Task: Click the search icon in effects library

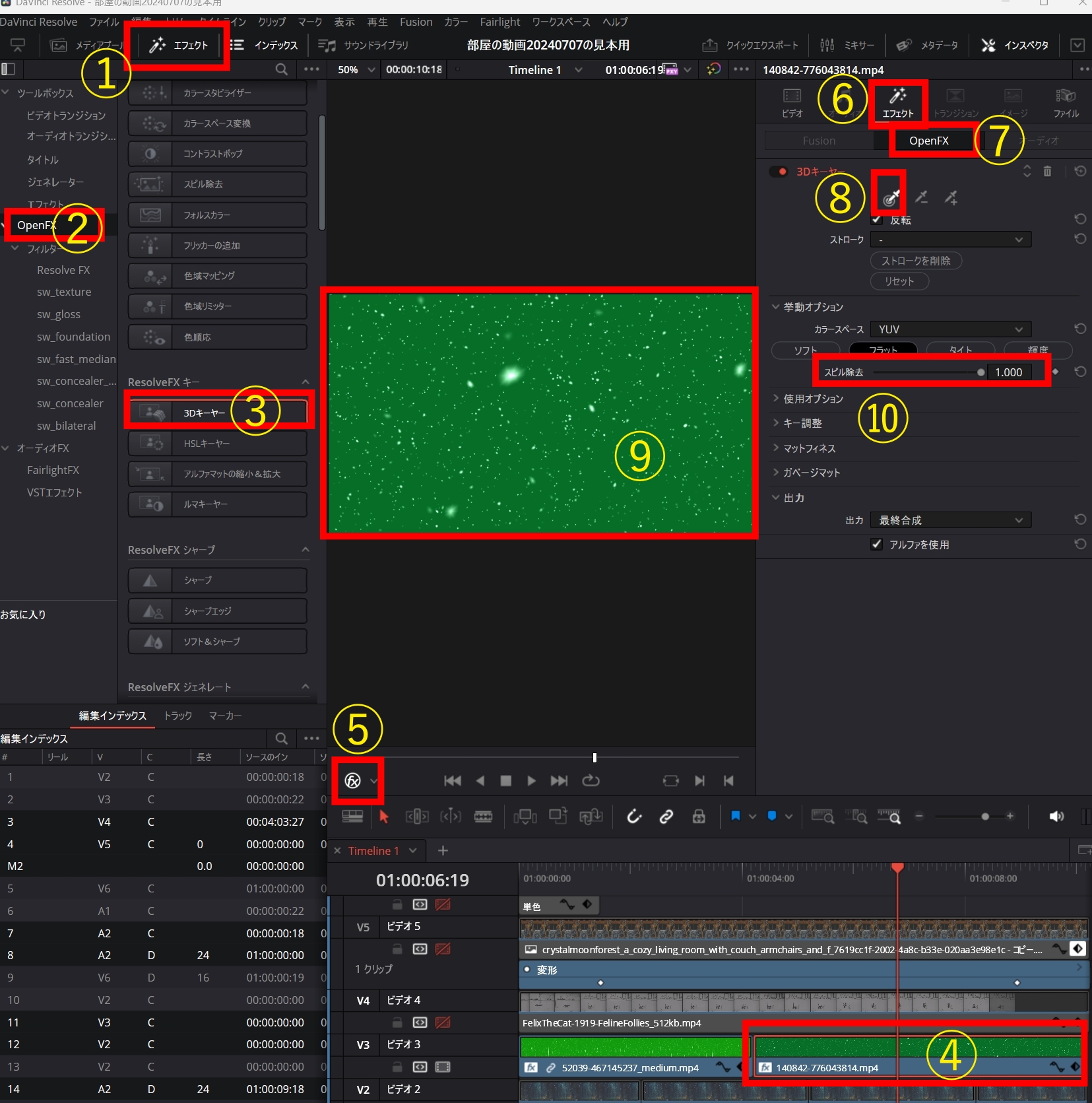Action: (x=282, y=69)
